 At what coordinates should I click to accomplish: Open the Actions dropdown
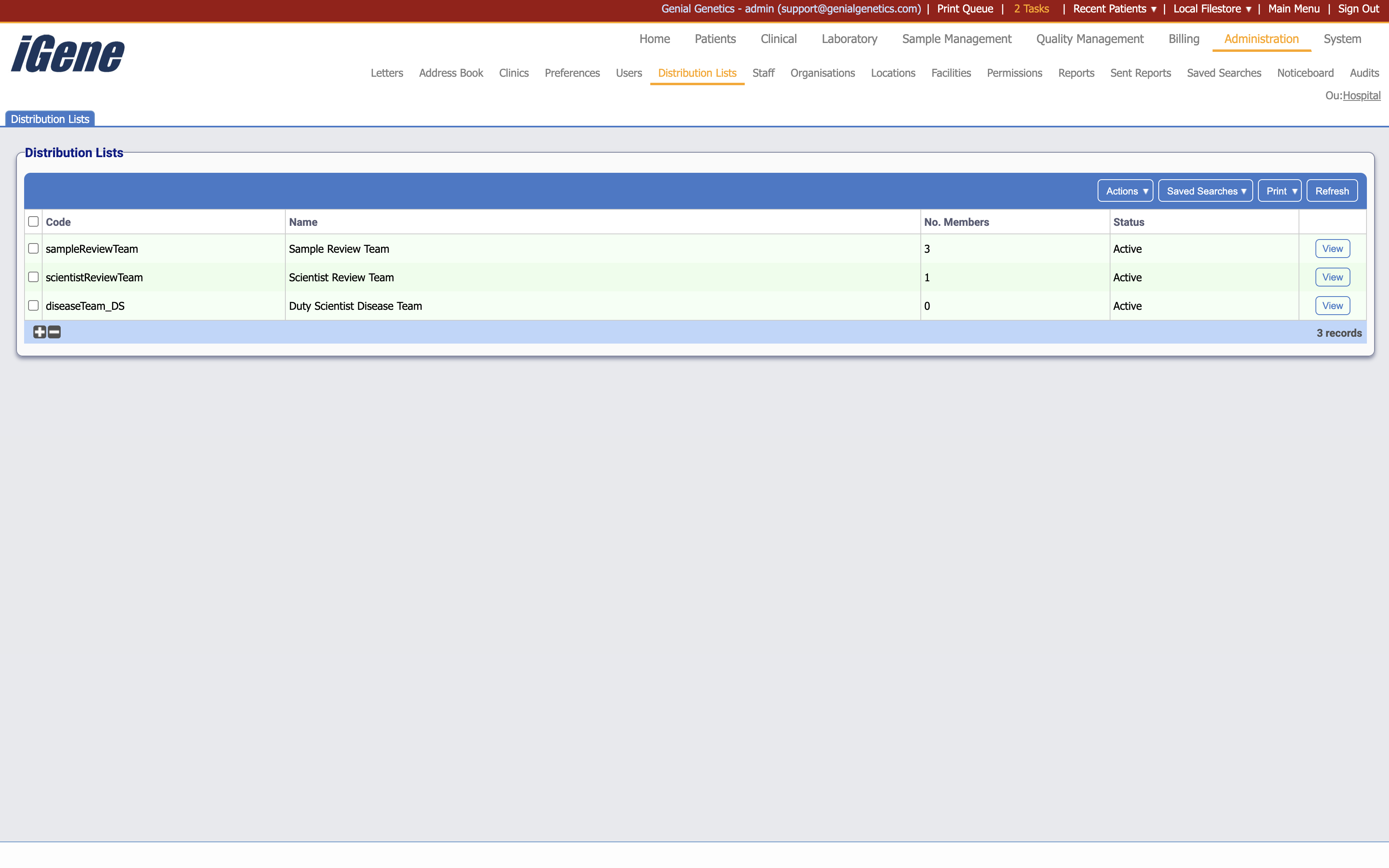(1125, 190)
